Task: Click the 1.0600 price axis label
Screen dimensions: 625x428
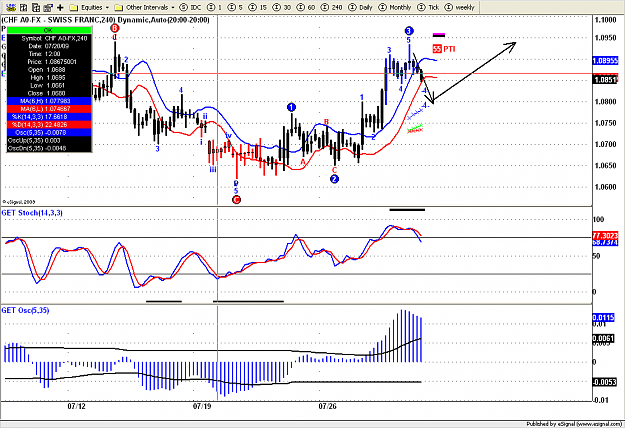Action: [605, 187]
